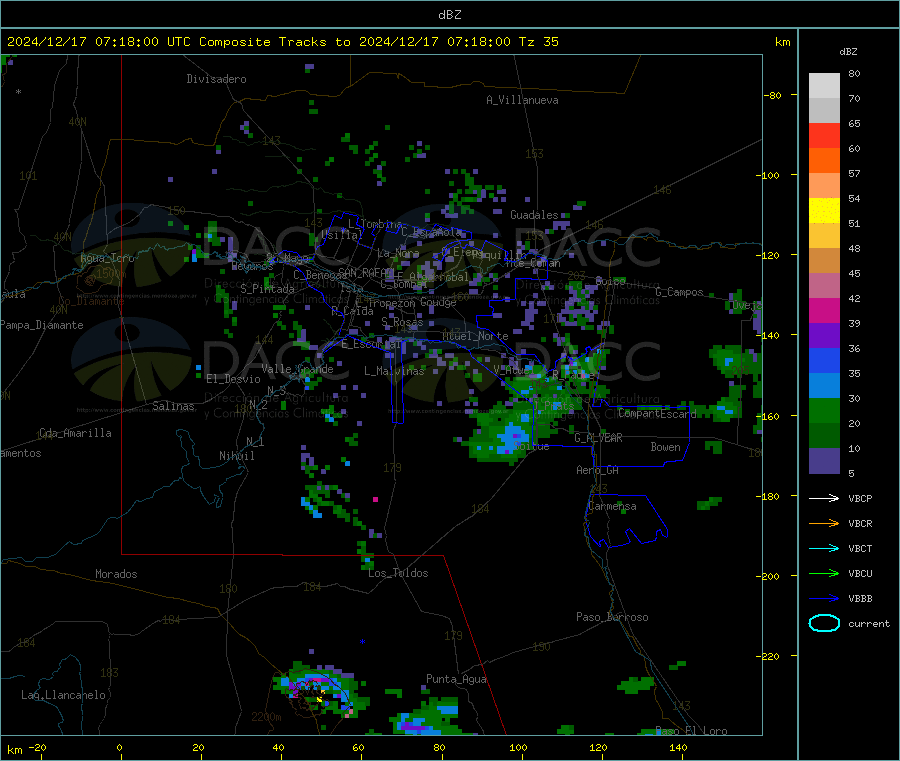Click the 'Bowen' map label

click(x=665, y=447)
